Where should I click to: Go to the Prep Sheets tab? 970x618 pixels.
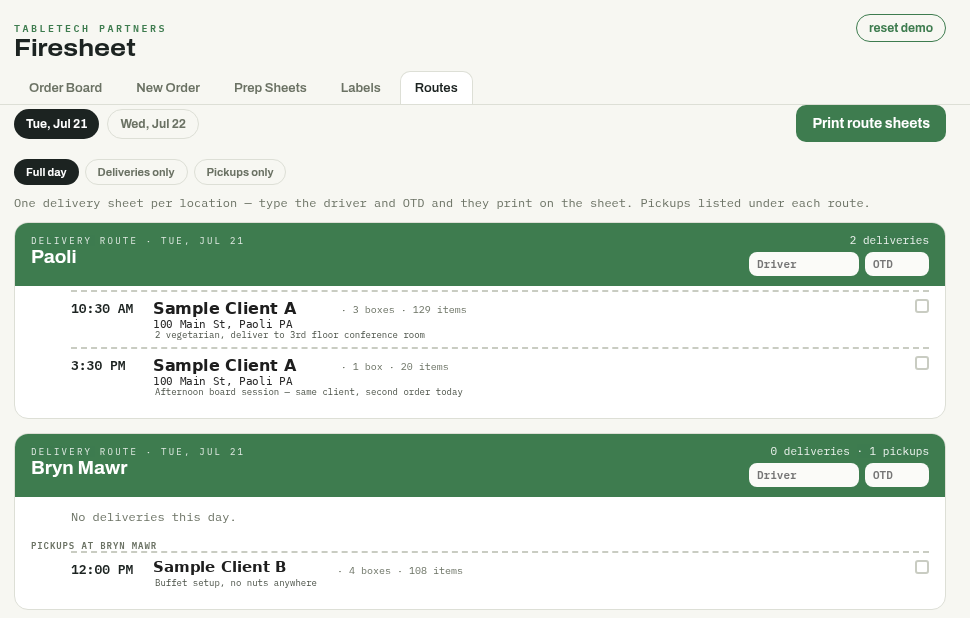point(270,88)
